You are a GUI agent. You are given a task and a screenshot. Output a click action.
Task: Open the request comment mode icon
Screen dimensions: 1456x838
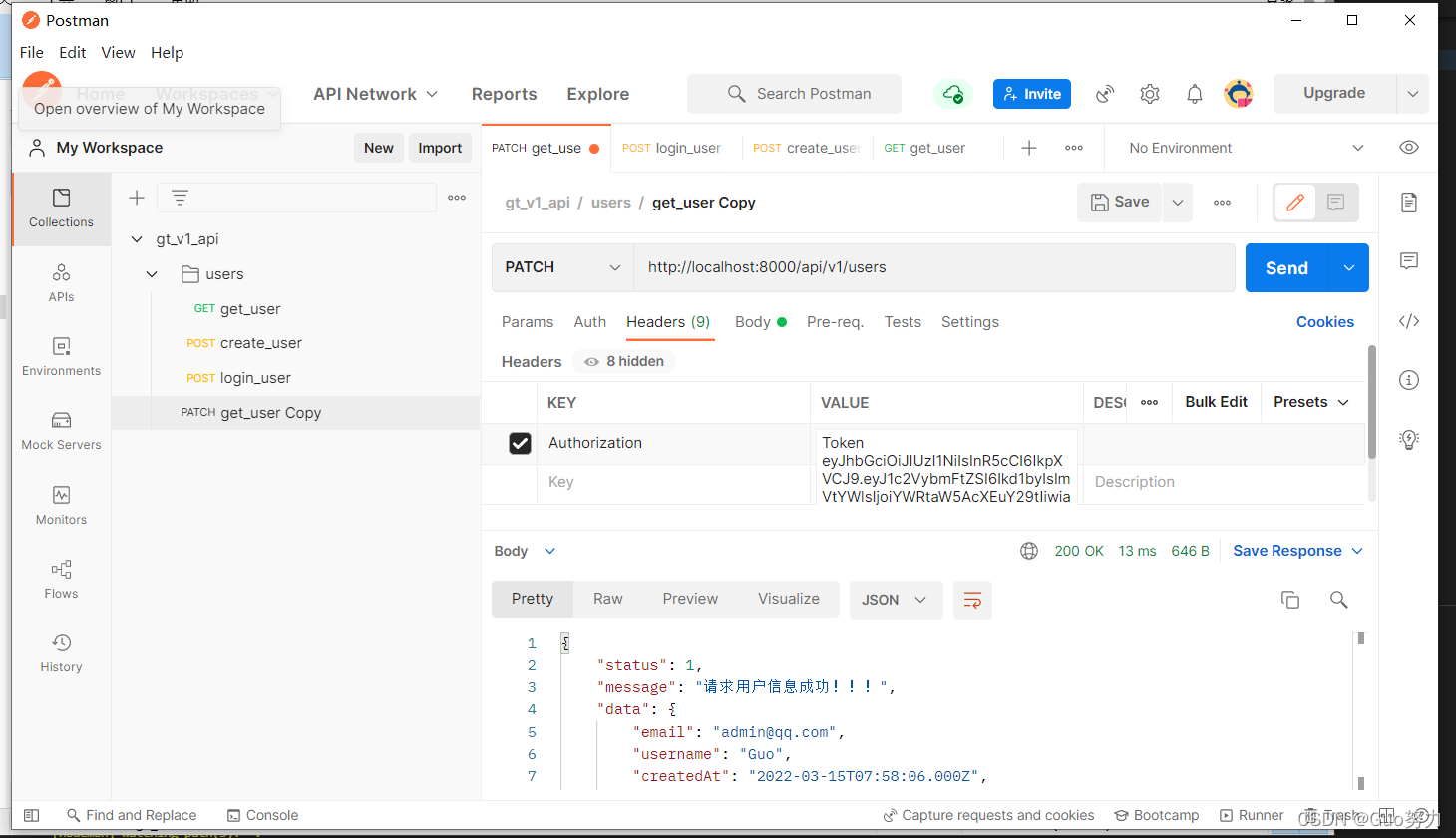point(1336,203)
